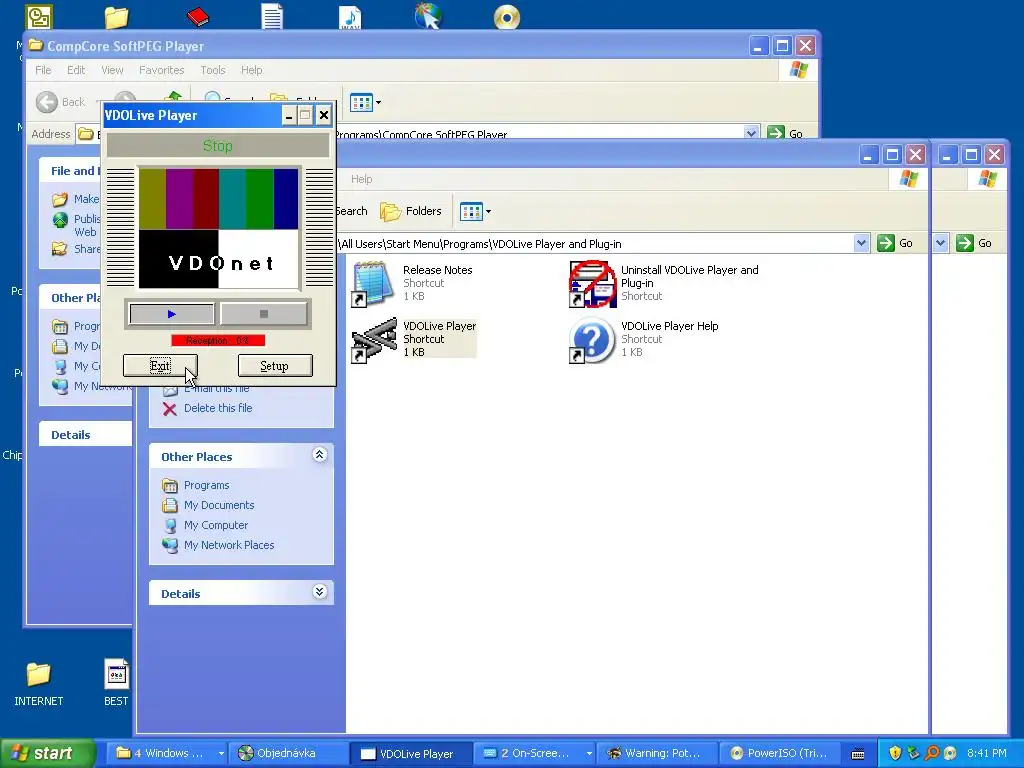Click the Exit button in VDOLive Player
Viewport: 1024px width, 768px height.
(x=160, y=366)
